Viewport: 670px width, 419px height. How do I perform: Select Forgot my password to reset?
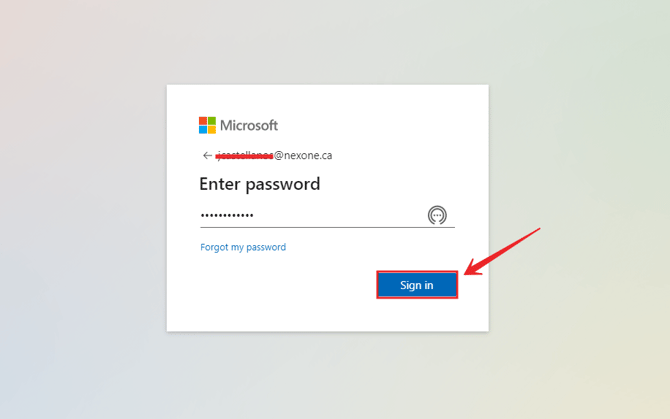tap(243, 247)
